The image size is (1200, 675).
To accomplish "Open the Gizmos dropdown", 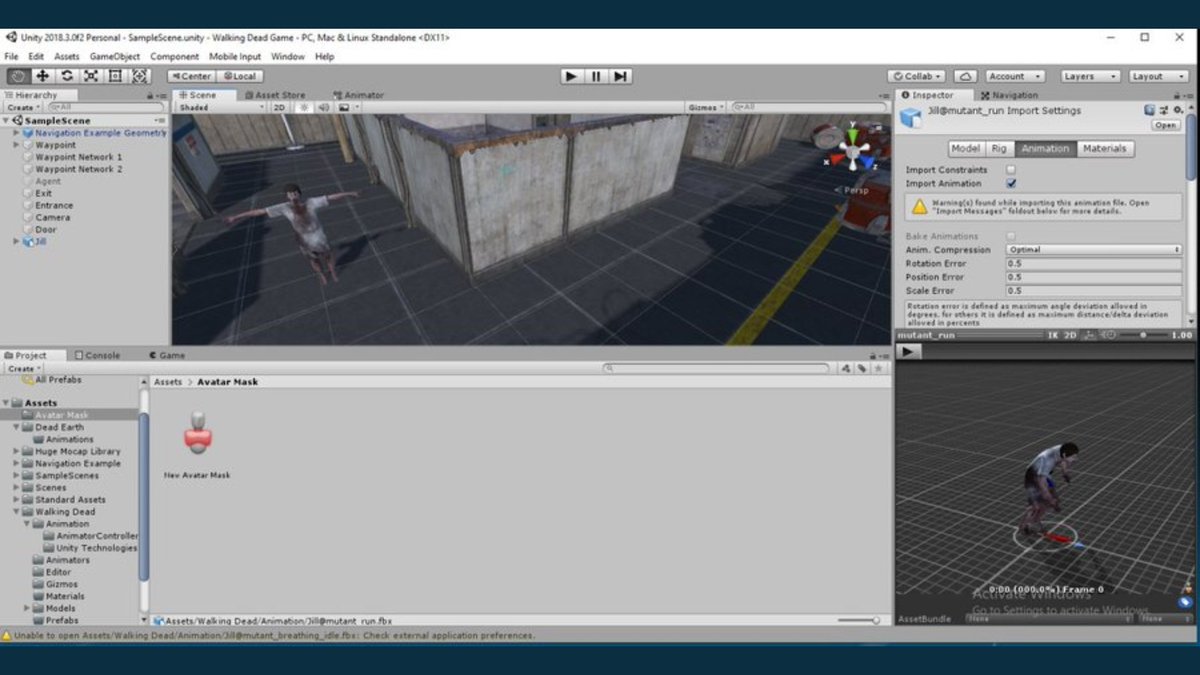I will 705,107.
